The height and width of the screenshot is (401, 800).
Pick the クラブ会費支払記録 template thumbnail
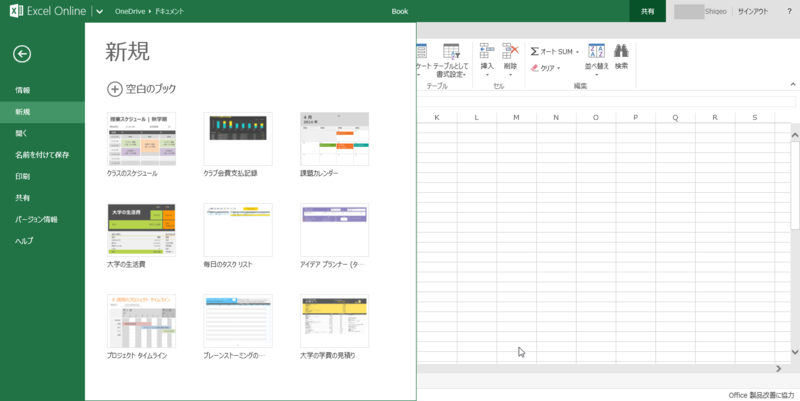tap(238, 139)
